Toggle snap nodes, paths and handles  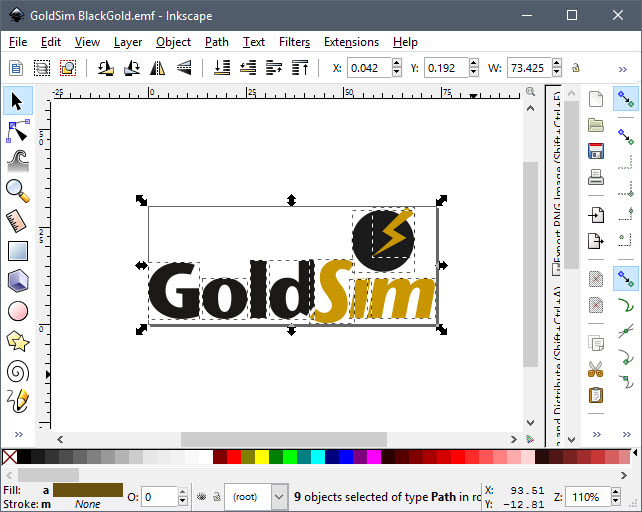(626, 279)
